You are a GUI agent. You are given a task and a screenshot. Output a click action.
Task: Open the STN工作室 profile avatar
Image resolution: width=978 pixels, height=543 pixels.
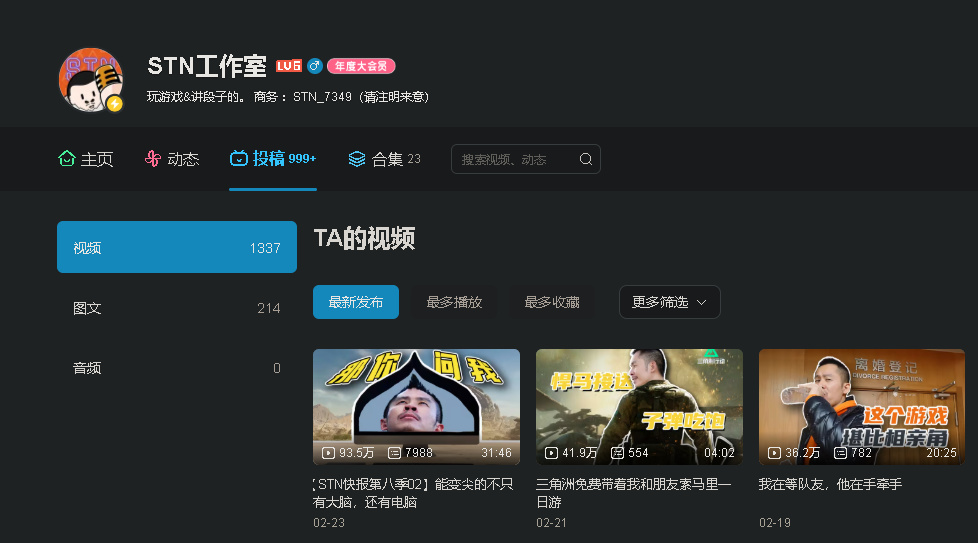tap(91, 80)
